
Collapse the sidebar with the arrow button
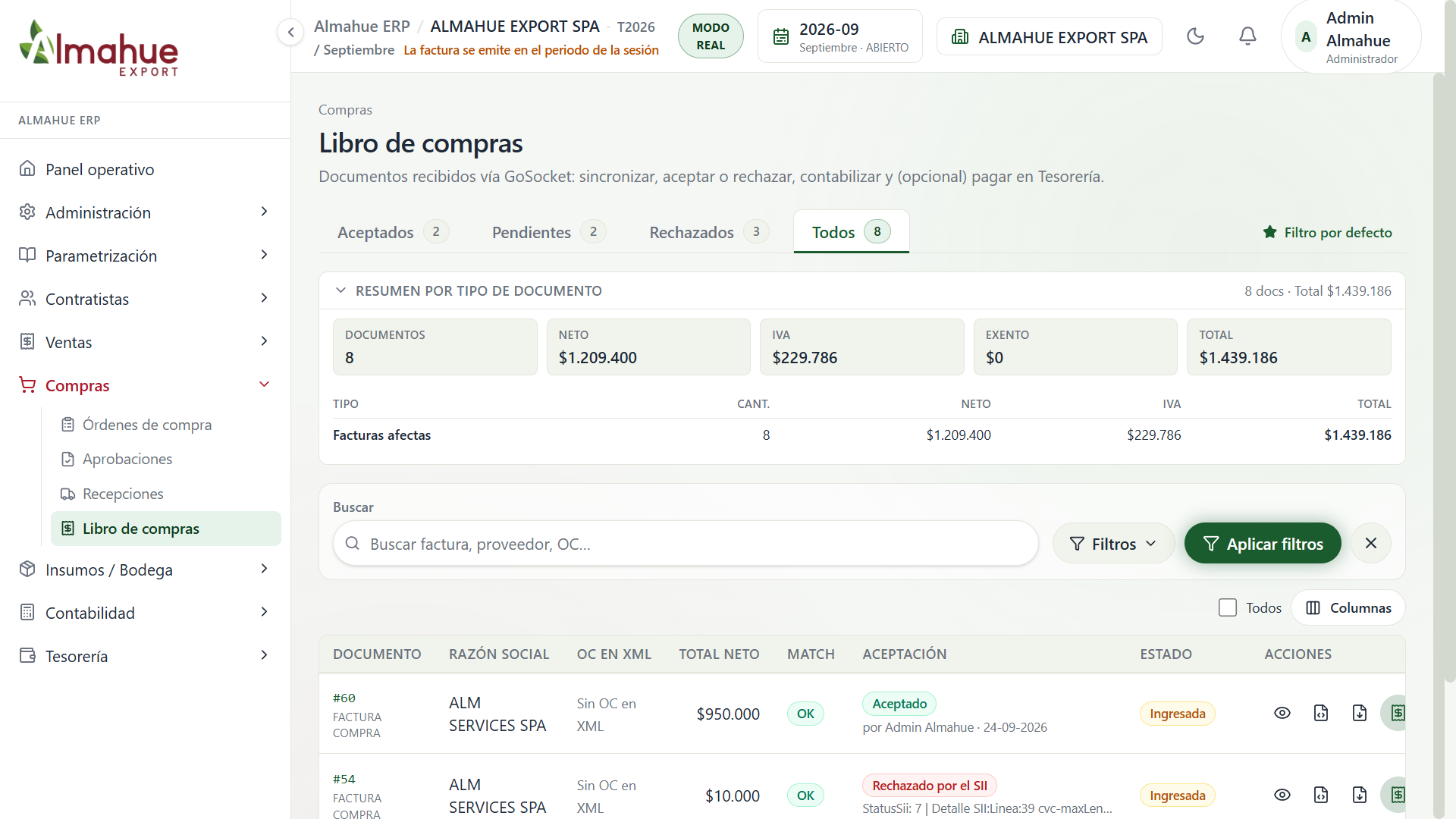click(x=290, y=32)
